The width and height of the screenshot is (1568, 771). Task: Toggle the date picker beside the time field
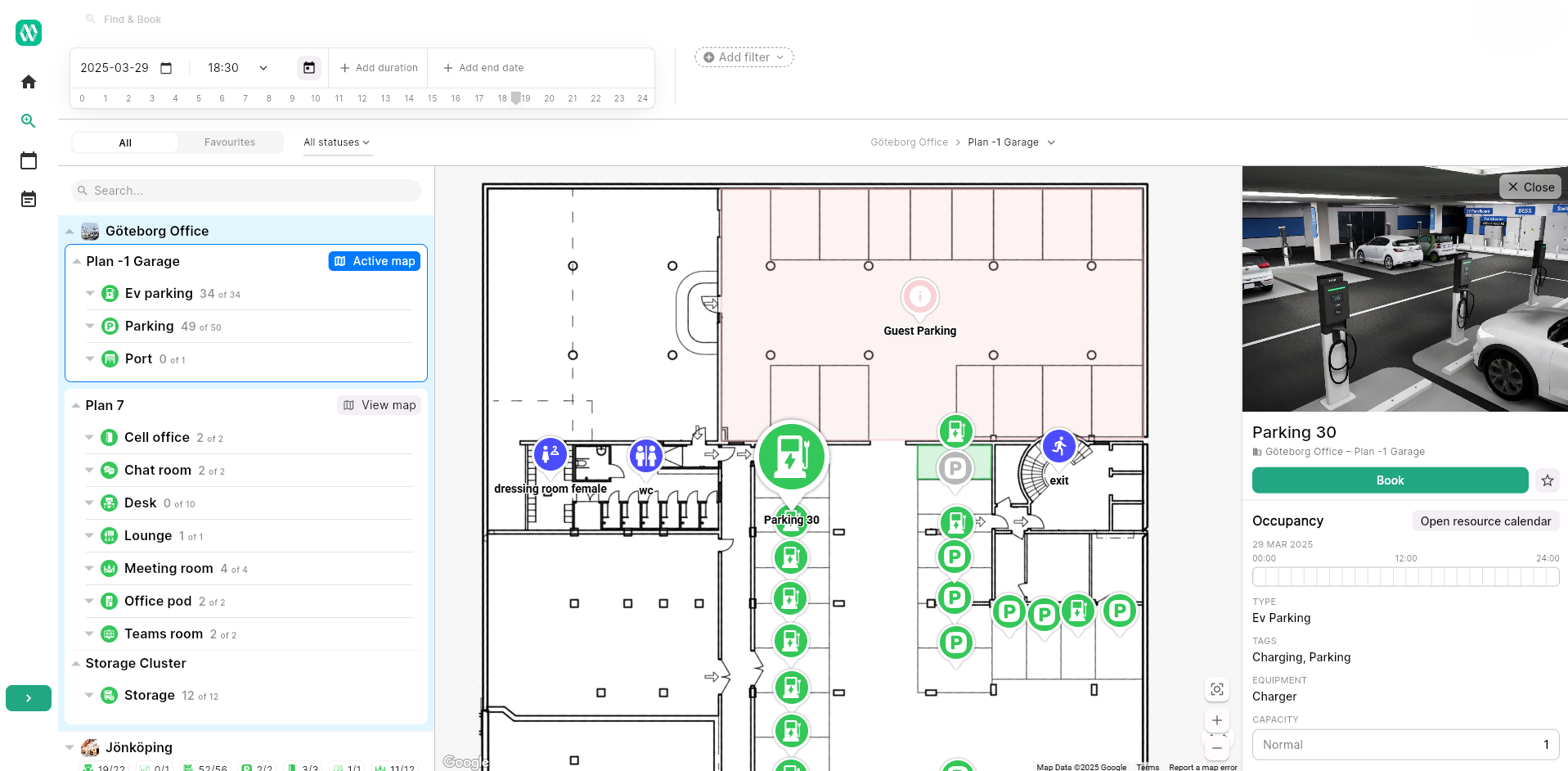[309, 67]
